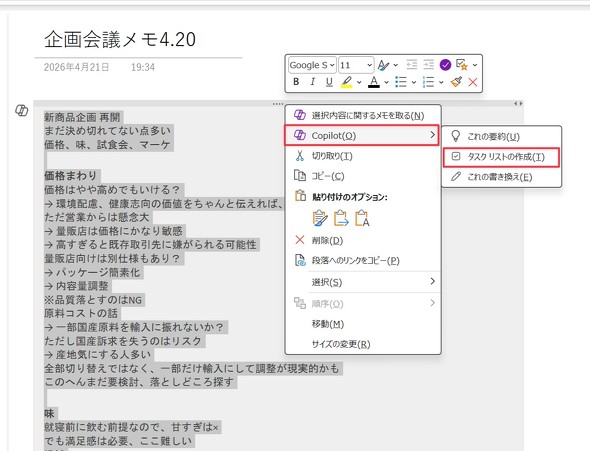Apply yellow text highlight color
This screenshot has height=451, width=590.
click(347, 82)
